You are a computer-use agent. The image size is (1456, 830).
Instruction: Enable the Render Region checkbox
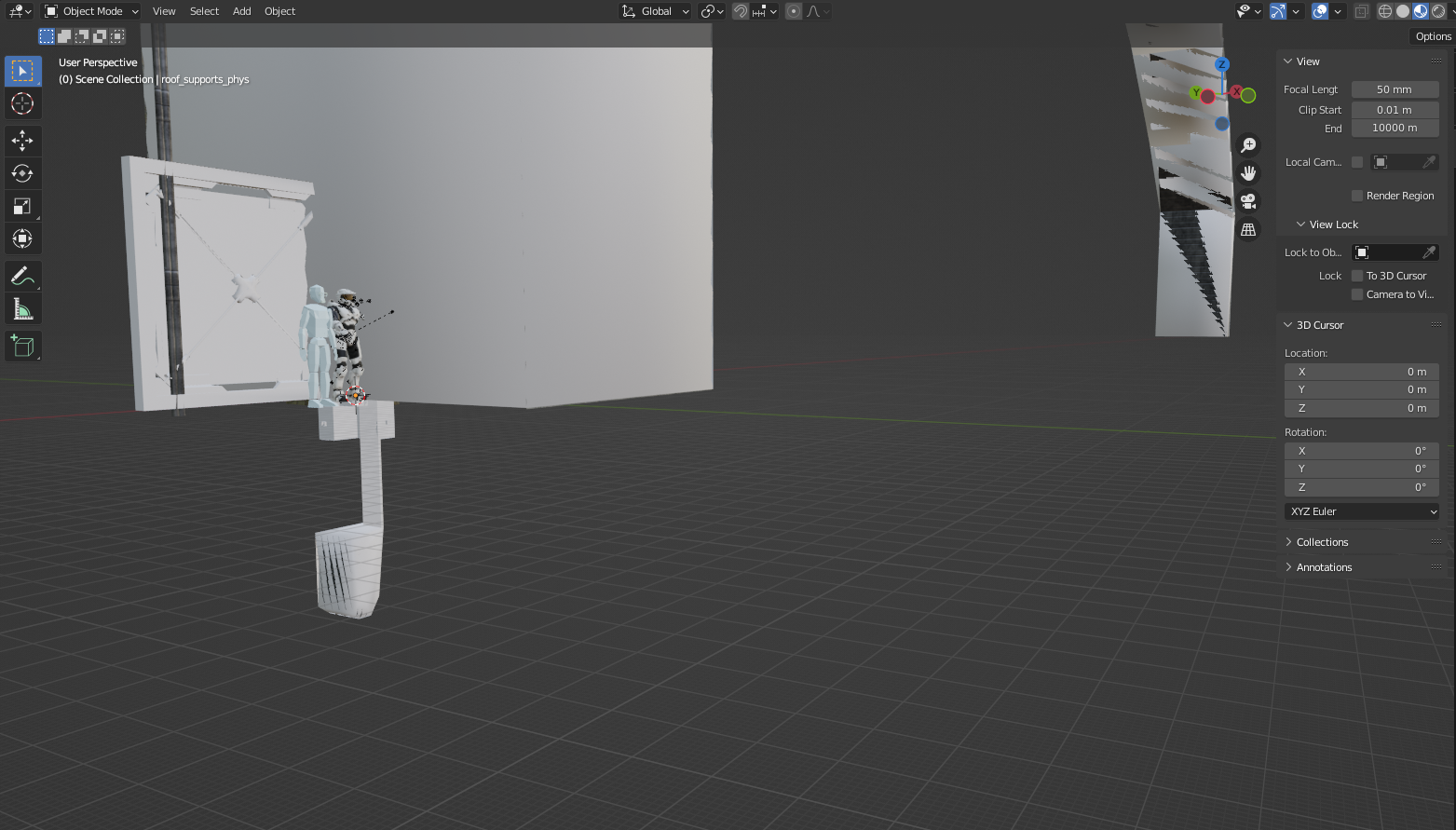pos(1357,196)
